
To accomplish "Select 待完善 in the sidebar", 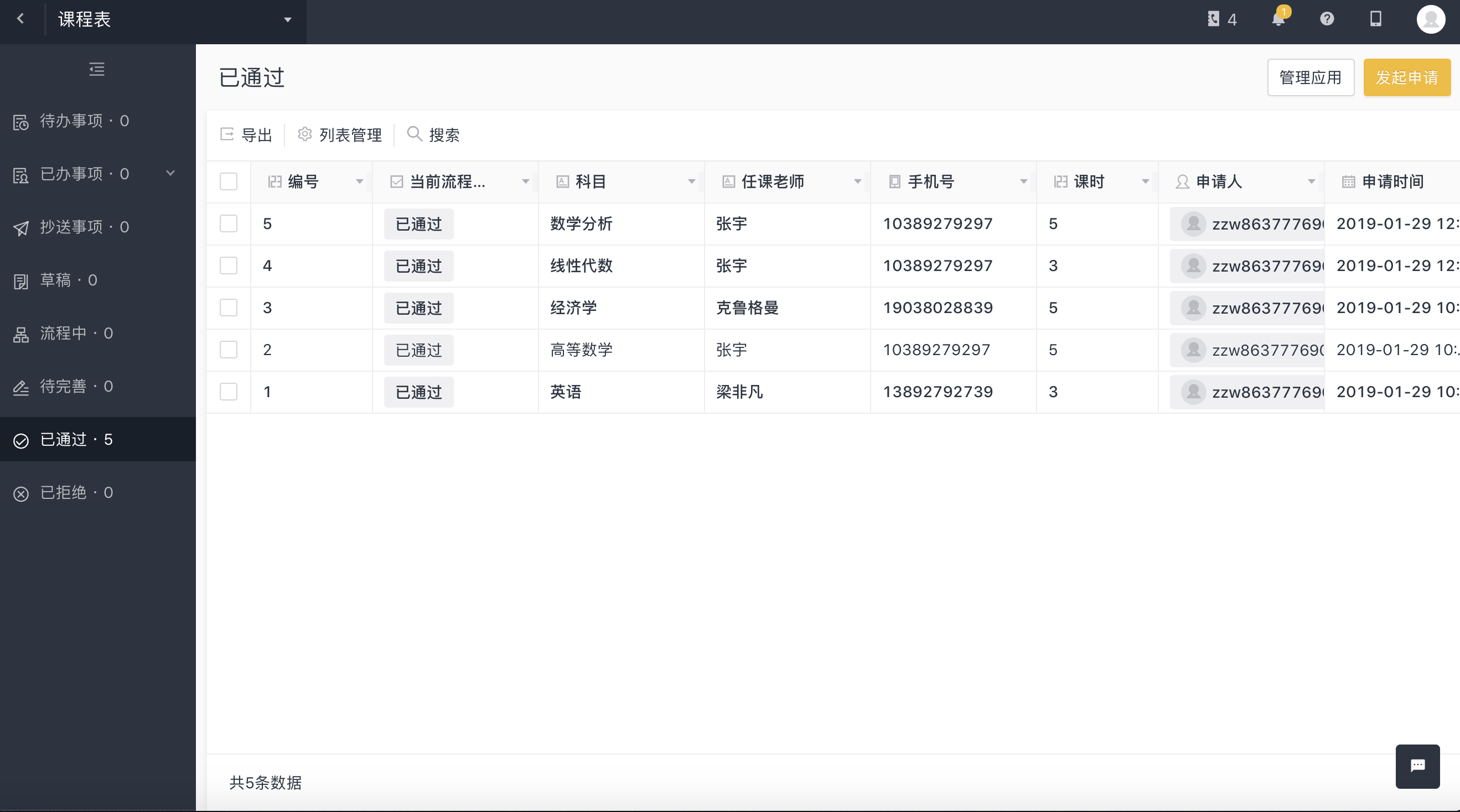I will click(x=97, y=387).
